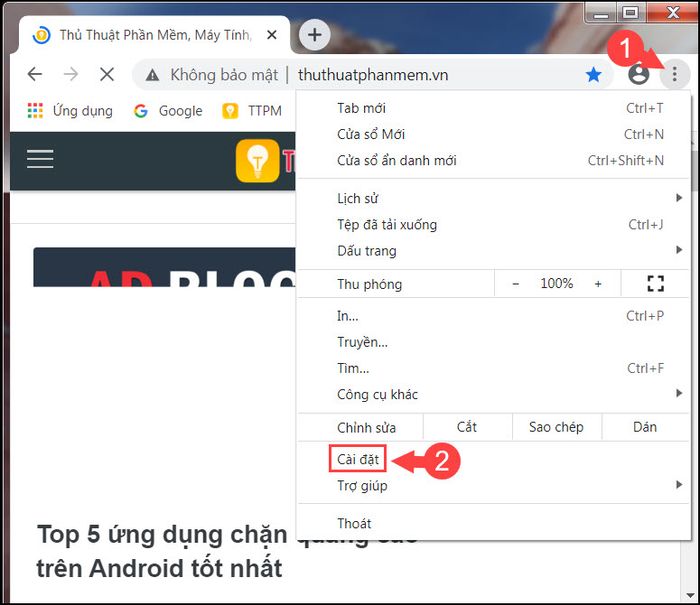Click the three-dot Chrome menu button
Screen dimensions: 700x605
[x=675, y=74]
